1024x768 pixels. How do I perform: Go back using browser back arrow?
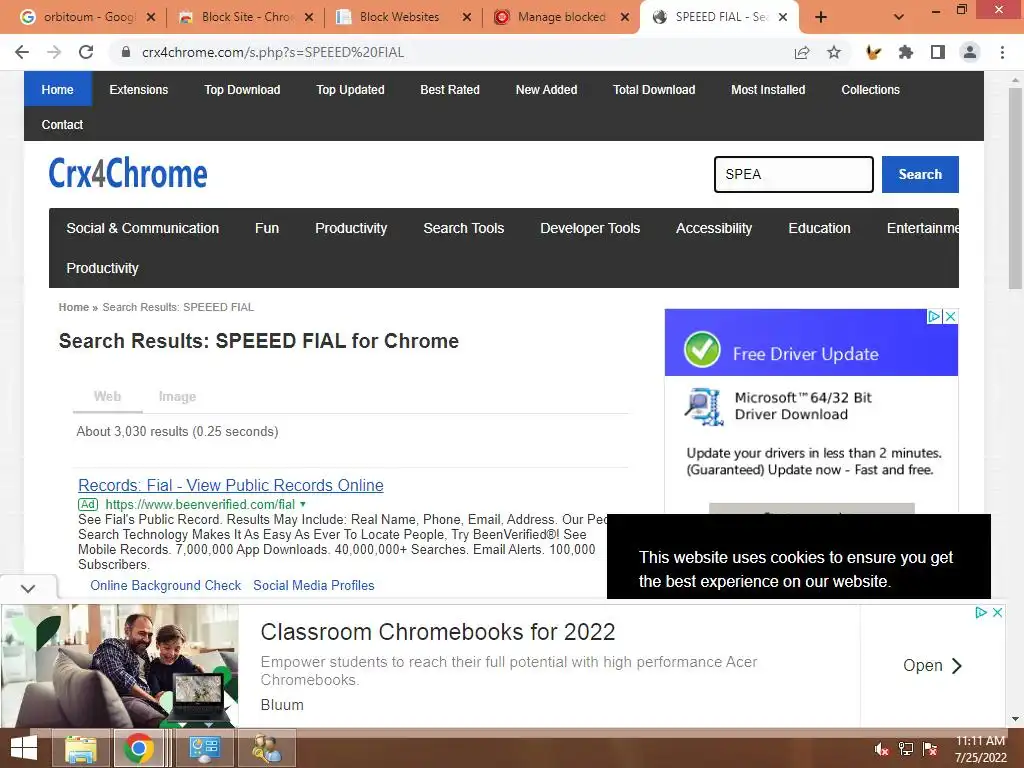pos(22,52)
